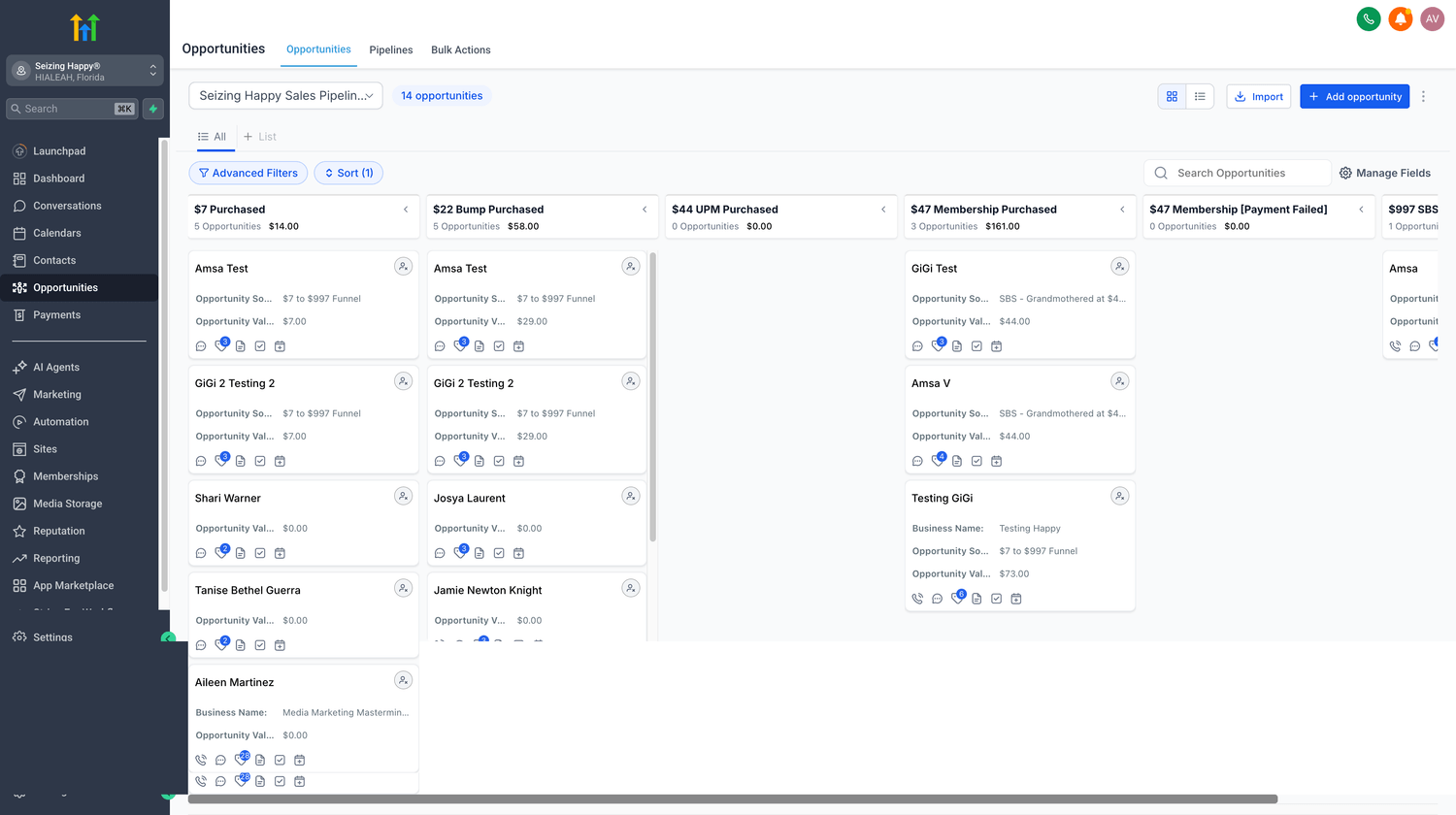Assign owner icon on Shari Warner card
The height and width of the screenshot is (815, 1456).
click(403, 497)
